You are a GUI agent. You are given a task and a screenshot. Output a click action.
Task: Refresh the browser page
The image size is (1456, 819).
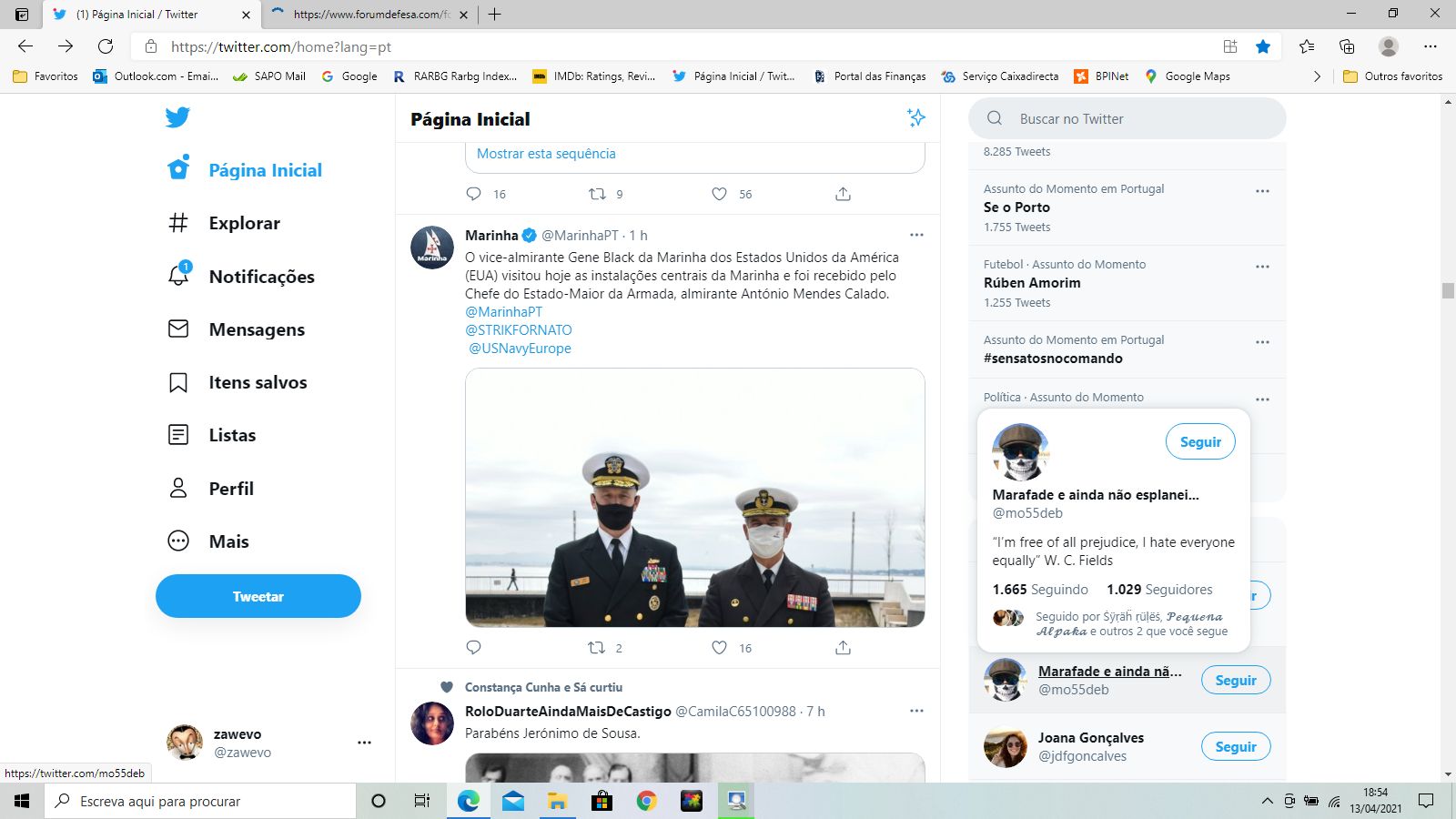(x=106, y=46)
